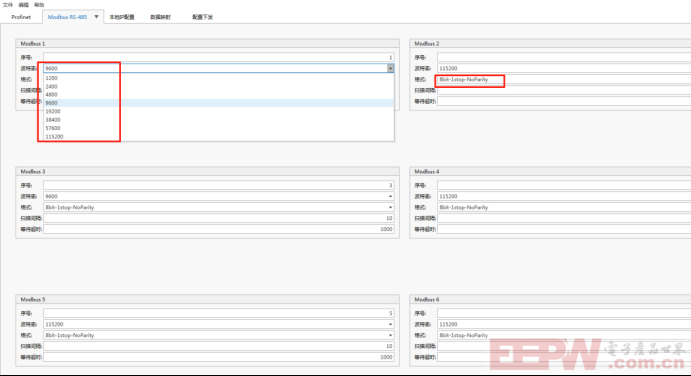691x376 pixels.
Task: Click the Modbus 5 等待超时 field
Action: point(219,357)
